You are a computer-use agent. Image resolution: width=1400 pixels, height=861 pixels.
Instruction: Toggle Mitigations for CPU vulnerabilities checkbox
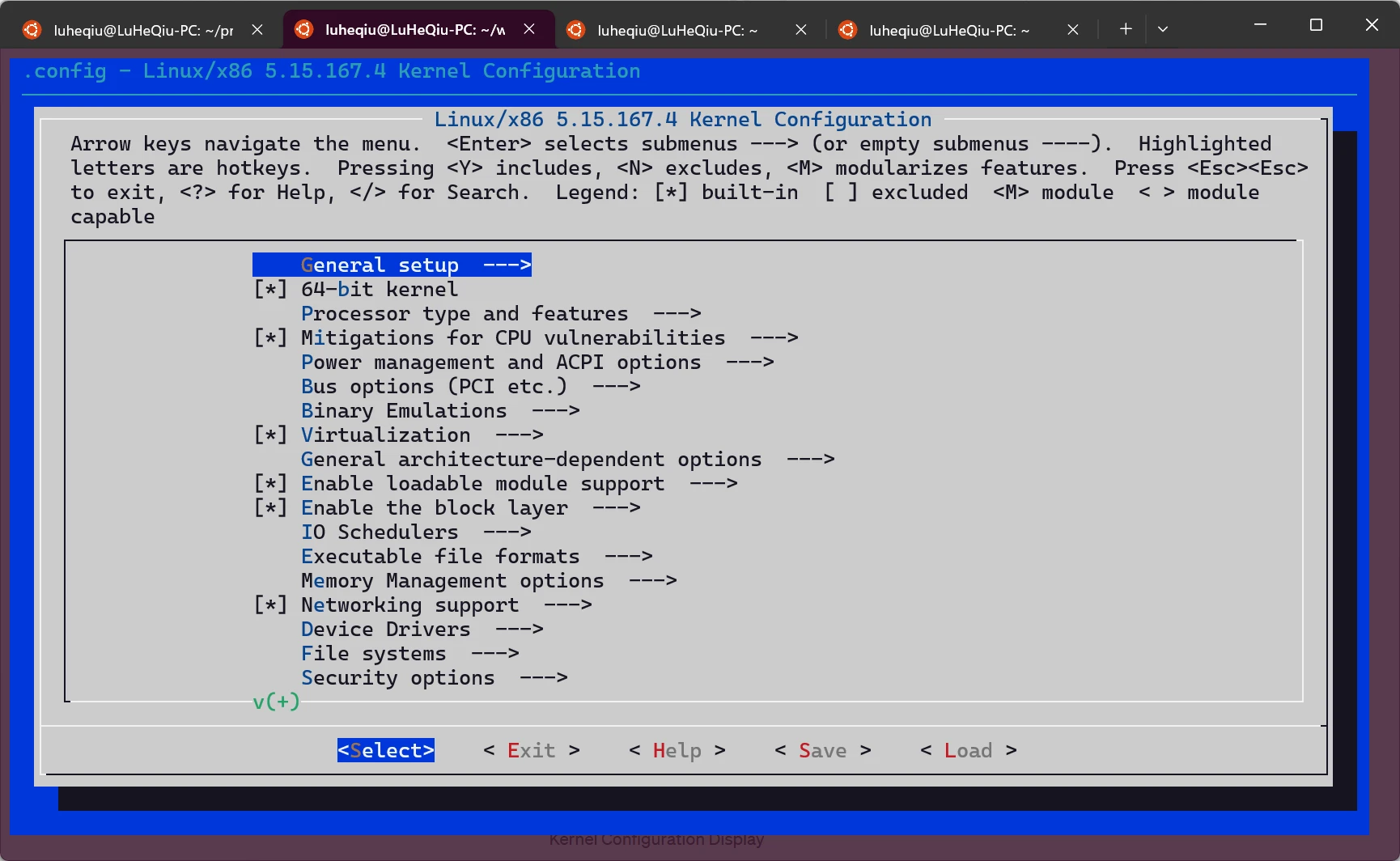pos(270,338)
